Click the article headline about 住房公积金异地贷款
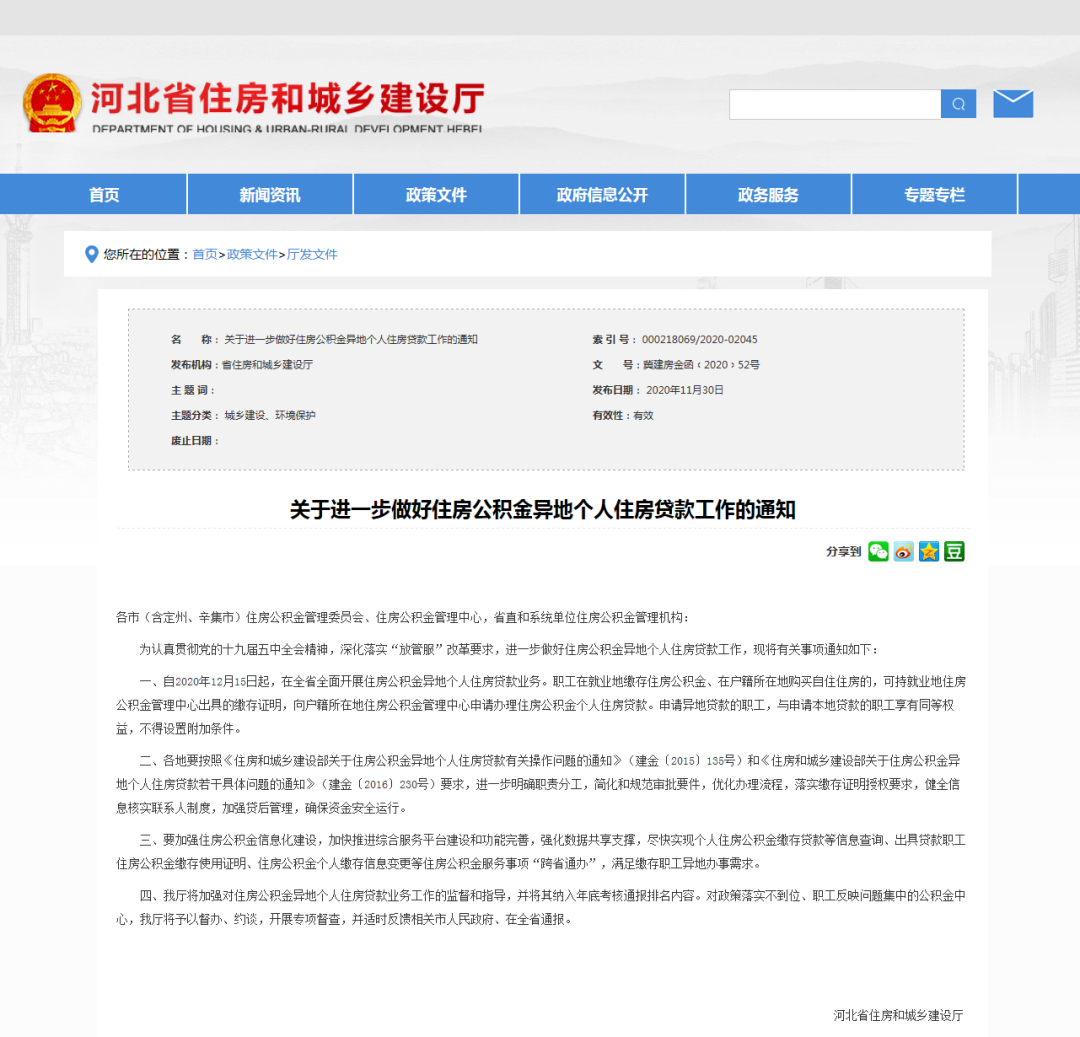This screenshot has width=1080, height=1037. 542,510
